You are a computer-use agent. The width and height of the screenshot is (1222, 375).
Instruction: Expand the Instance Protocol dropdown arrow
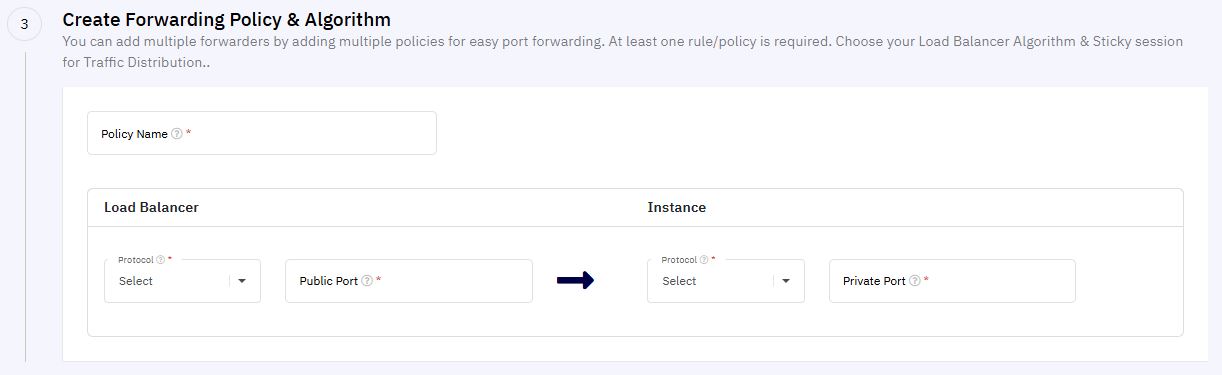click(x=786, y=281)
